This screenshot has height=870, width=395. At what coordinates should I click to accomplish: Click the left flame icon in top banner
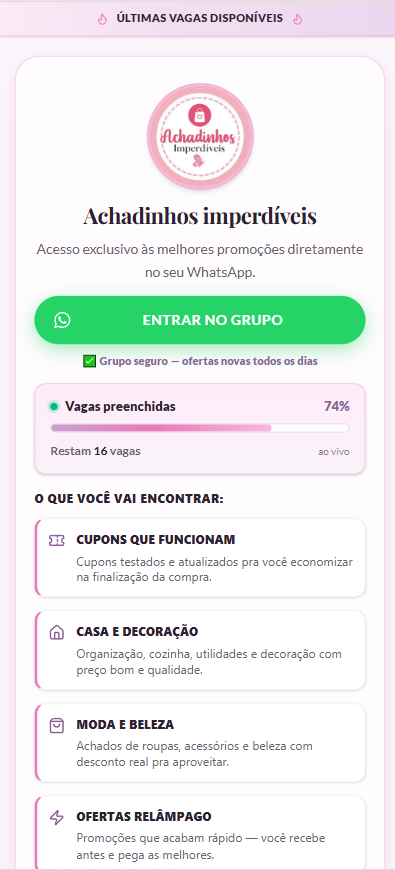point(102,19)
